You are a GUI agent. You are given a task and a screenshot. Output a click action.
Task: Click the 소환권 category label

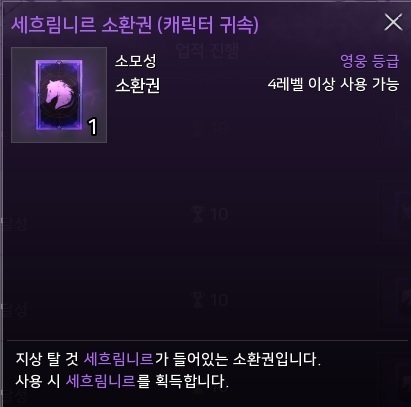point(138,86)
